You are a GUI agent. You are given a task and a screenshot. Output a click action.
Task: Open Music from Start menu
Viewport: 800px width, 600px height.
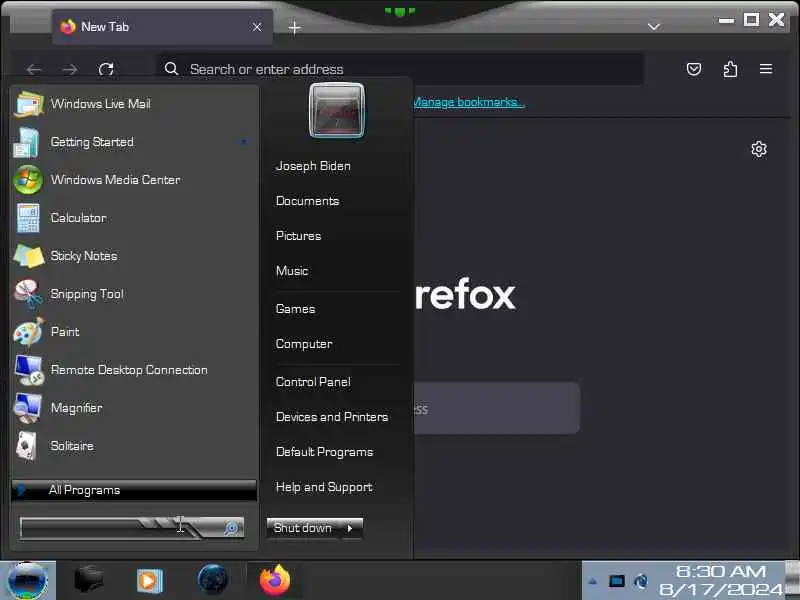point(292,271)
